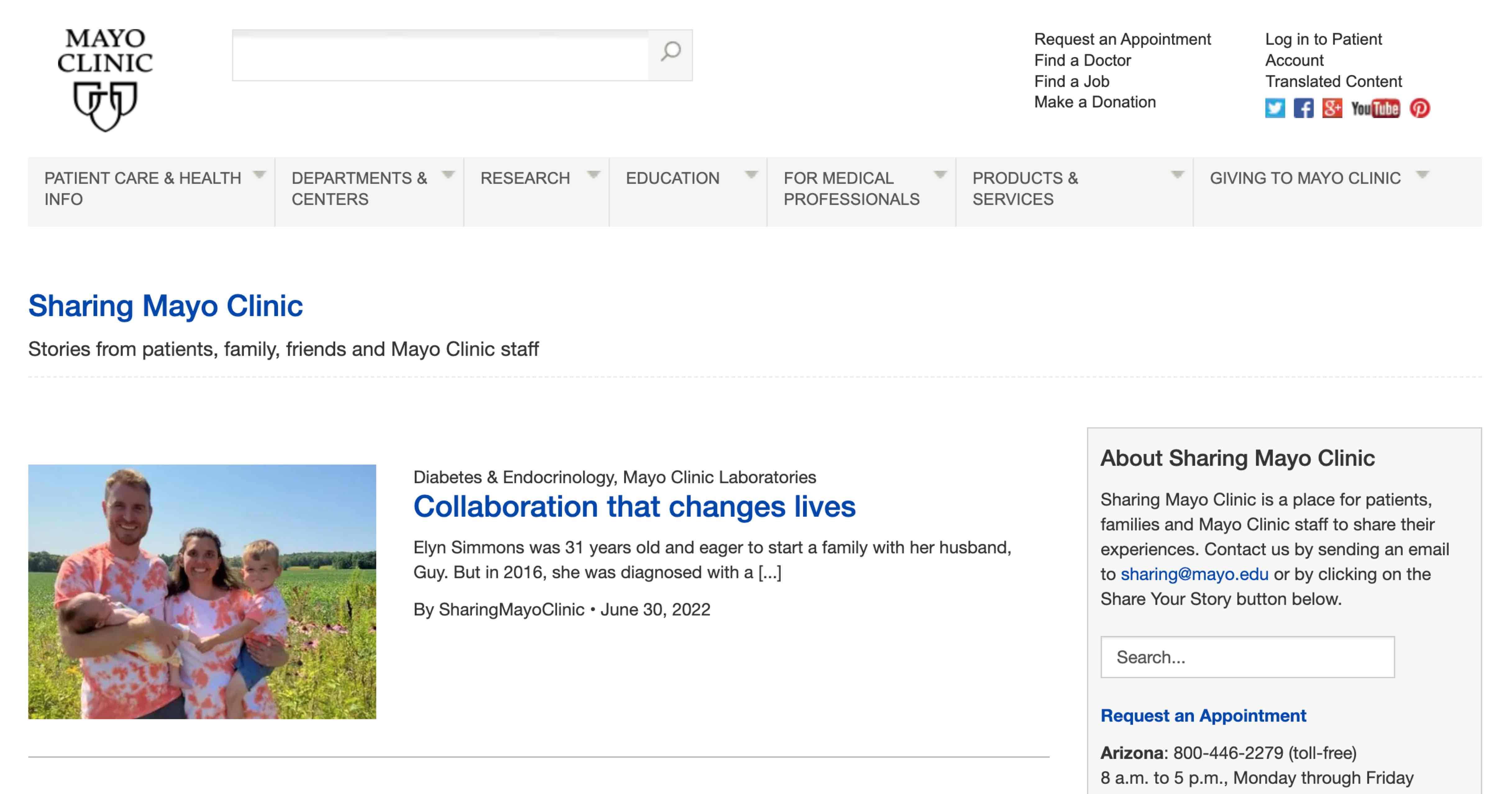
Task: Open Departments & Centers menu
Action: click(x=359, y=188)
